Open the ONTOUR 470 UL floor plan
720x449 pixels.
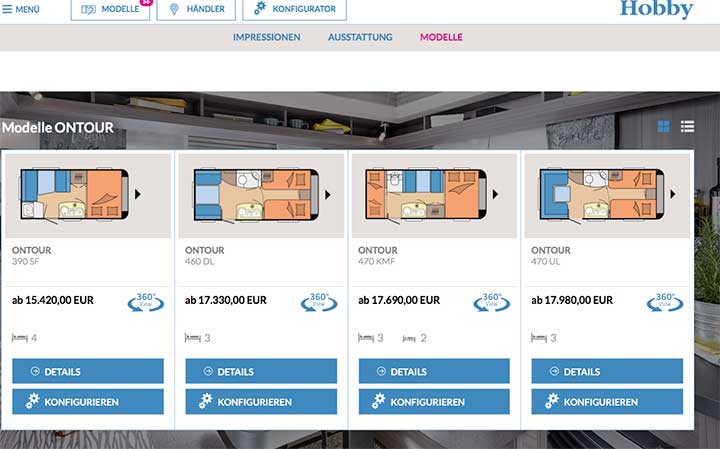click(602, 194)
